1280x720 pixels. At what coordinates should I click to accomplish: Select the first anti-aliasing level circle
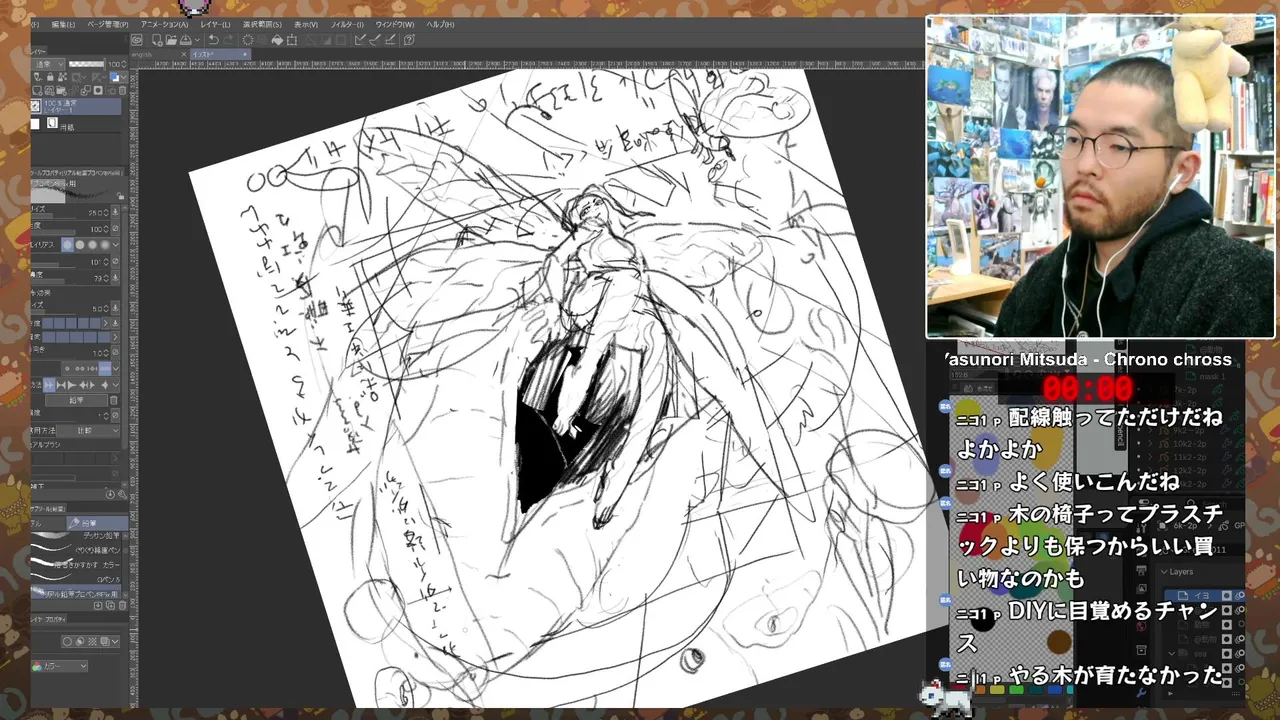pos(67,244)
